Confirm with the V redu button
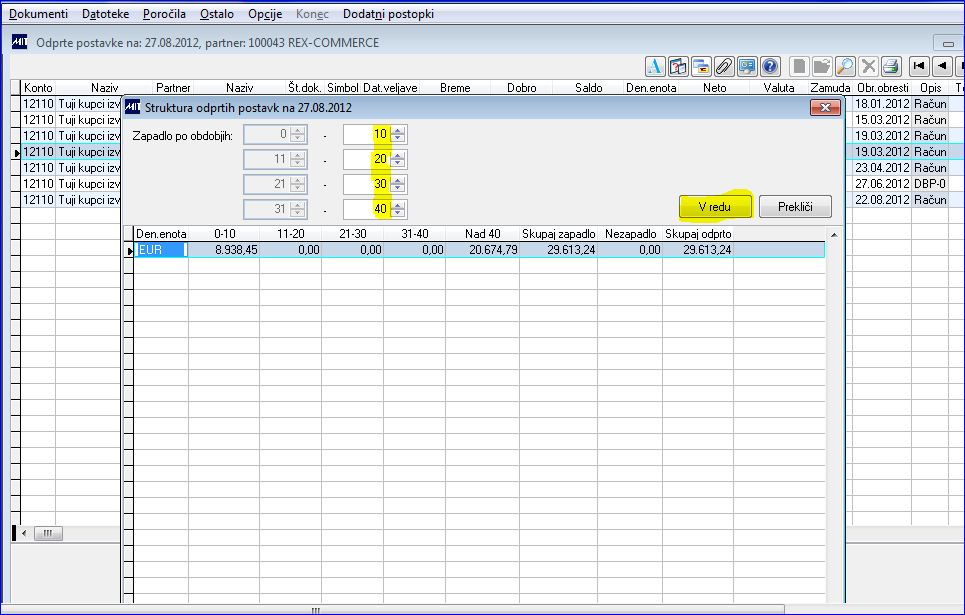 [715, 207]
